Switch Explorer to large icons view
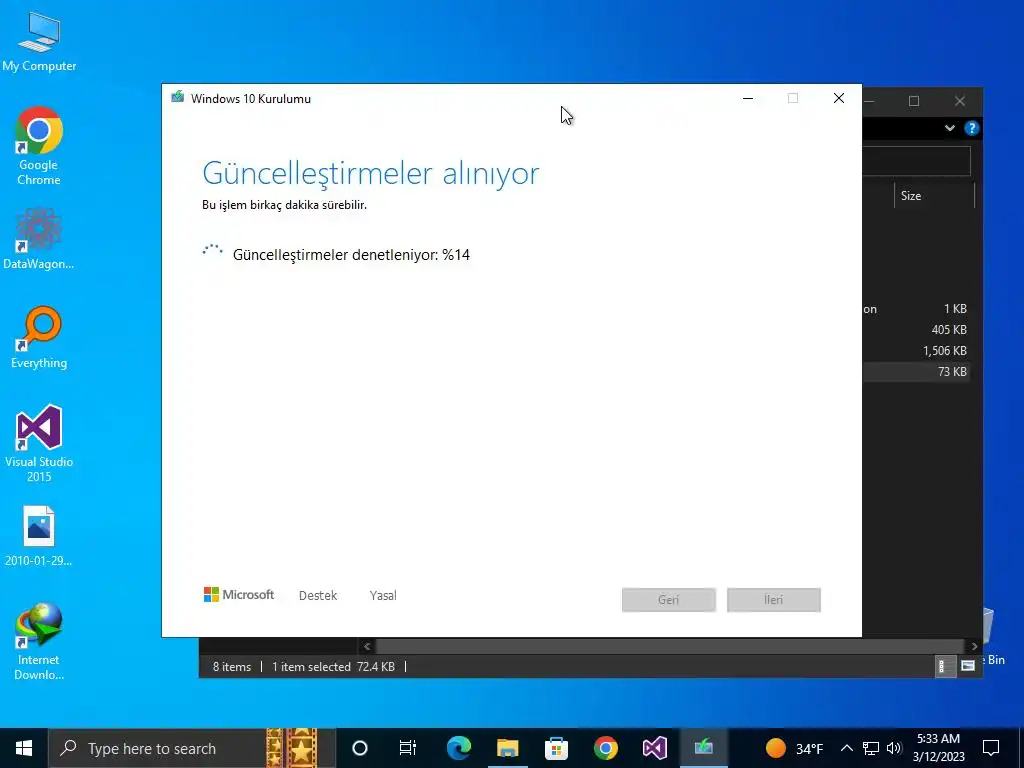Image resolution: width=1024 pixels, height=768 pixels. pos(968,666)
